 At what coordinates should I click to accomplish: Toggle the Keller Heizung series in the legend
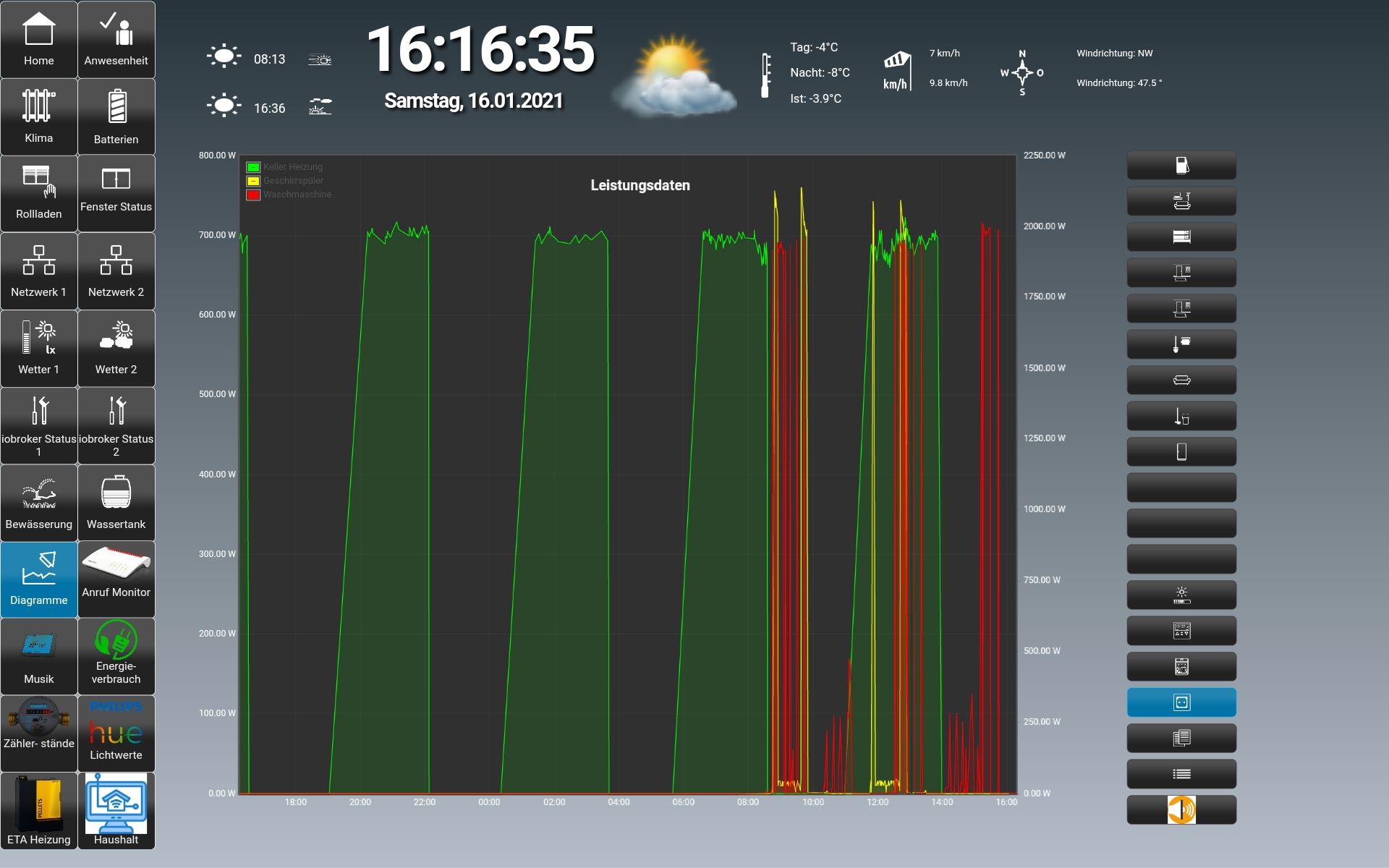point(292,167)
